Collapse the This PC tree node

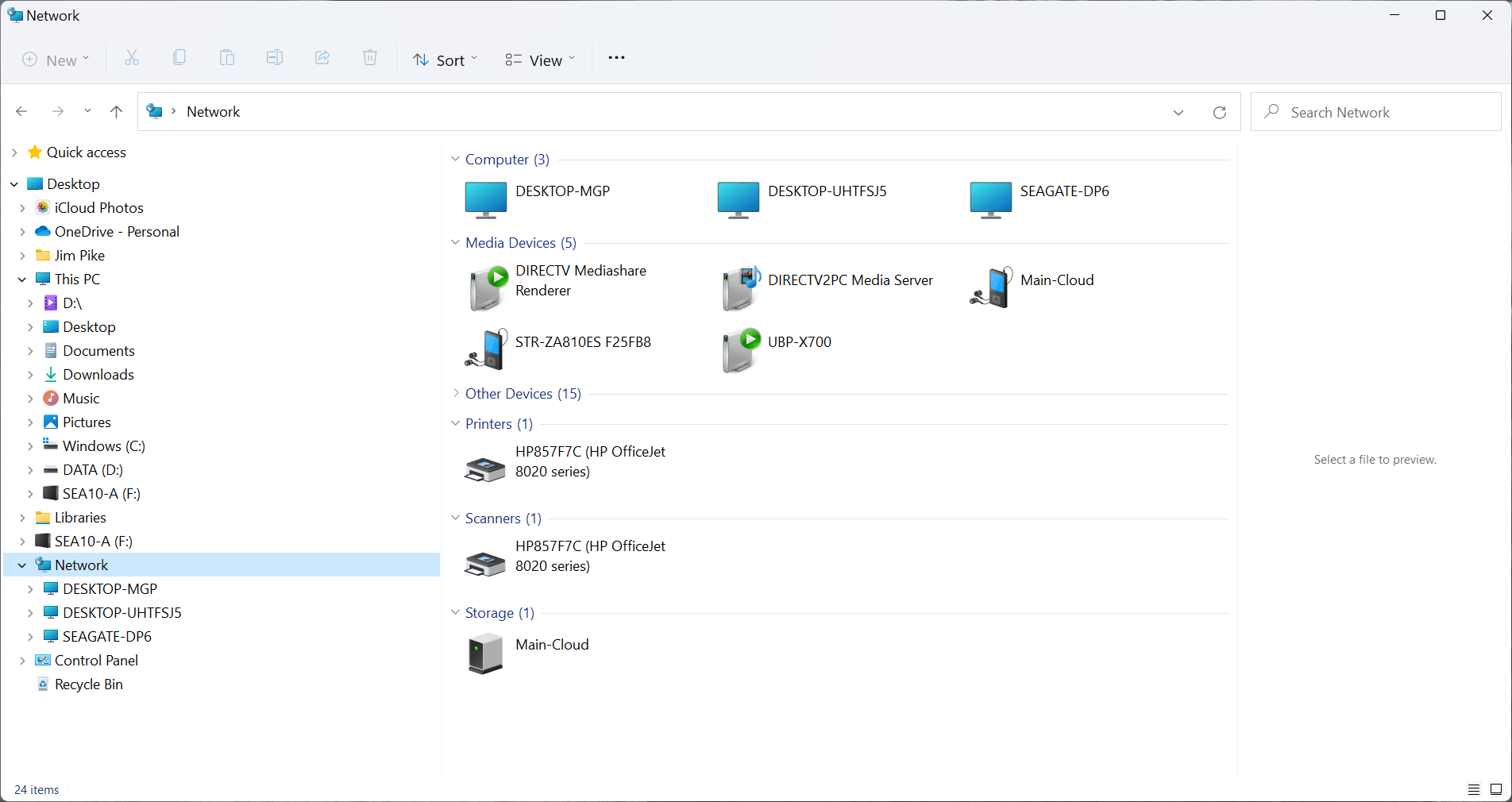coord(22,279)
